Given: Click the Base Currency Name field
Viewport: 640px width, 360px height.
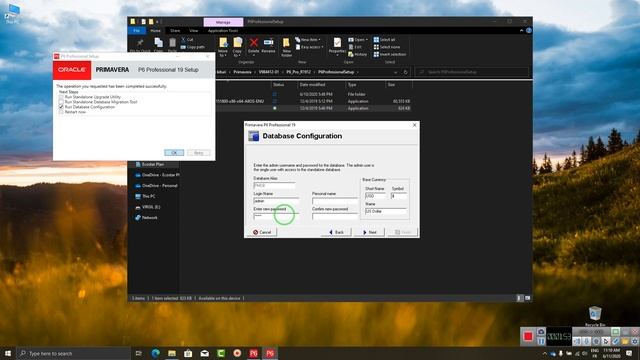Looking at the screenshot, I should 386,211.
